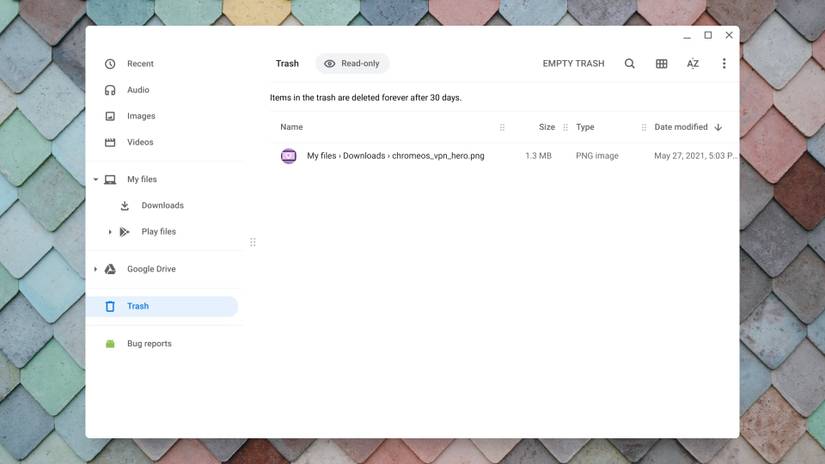This screenshot has width=825, height=464.
Task: Click the Google Drive triangle icon
Action: (110, 269)
